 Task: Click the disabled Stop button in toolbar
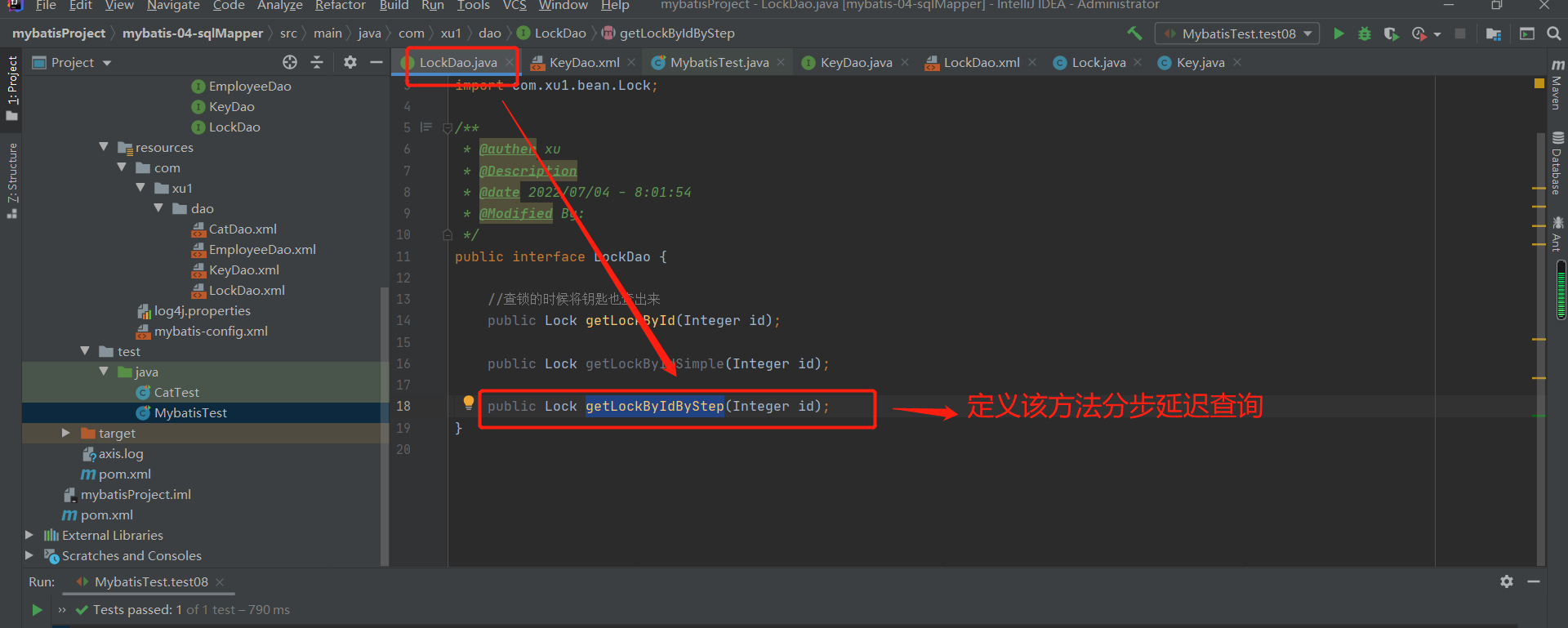(x=1460, y=33)
